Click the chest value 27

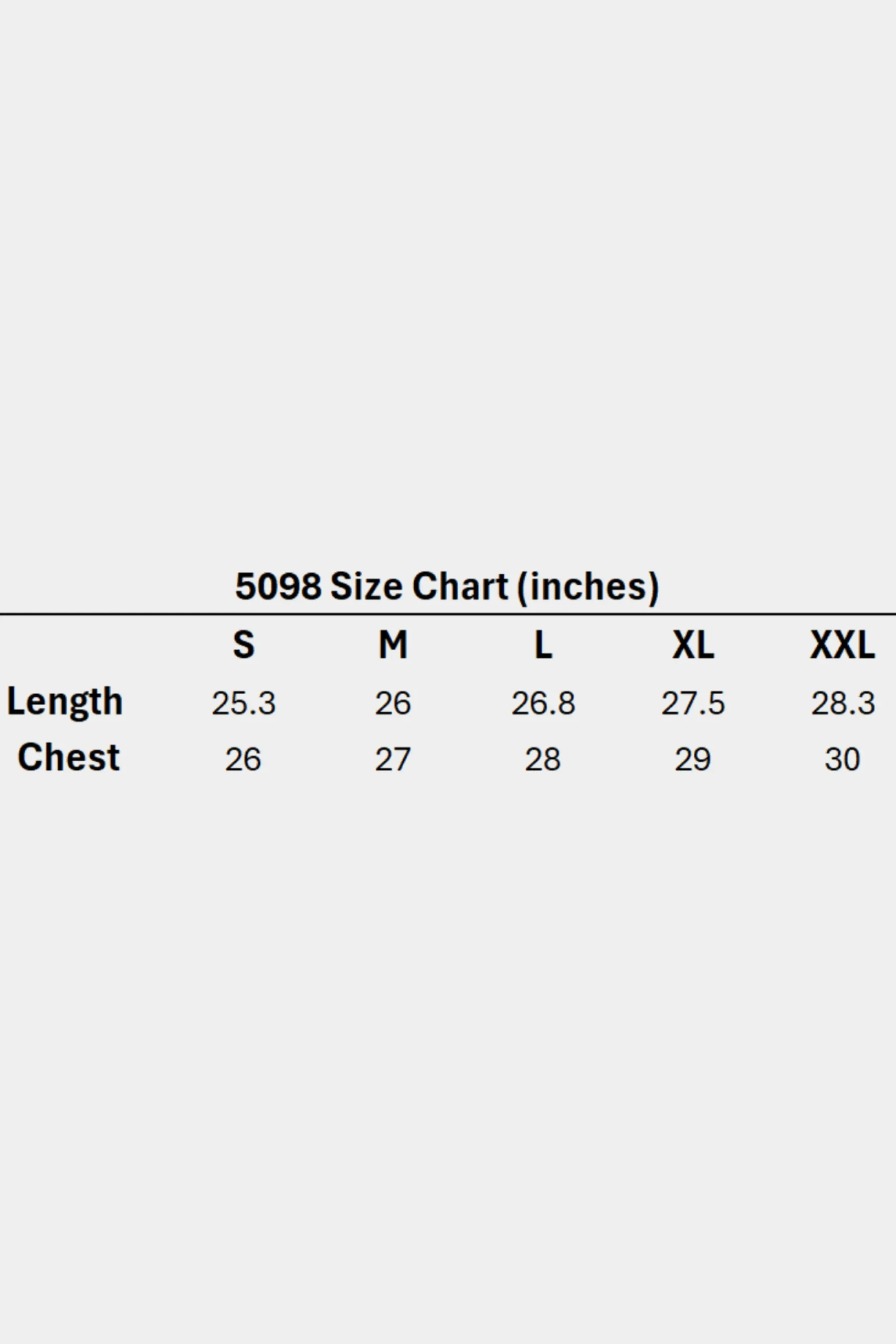click(393, 760)
